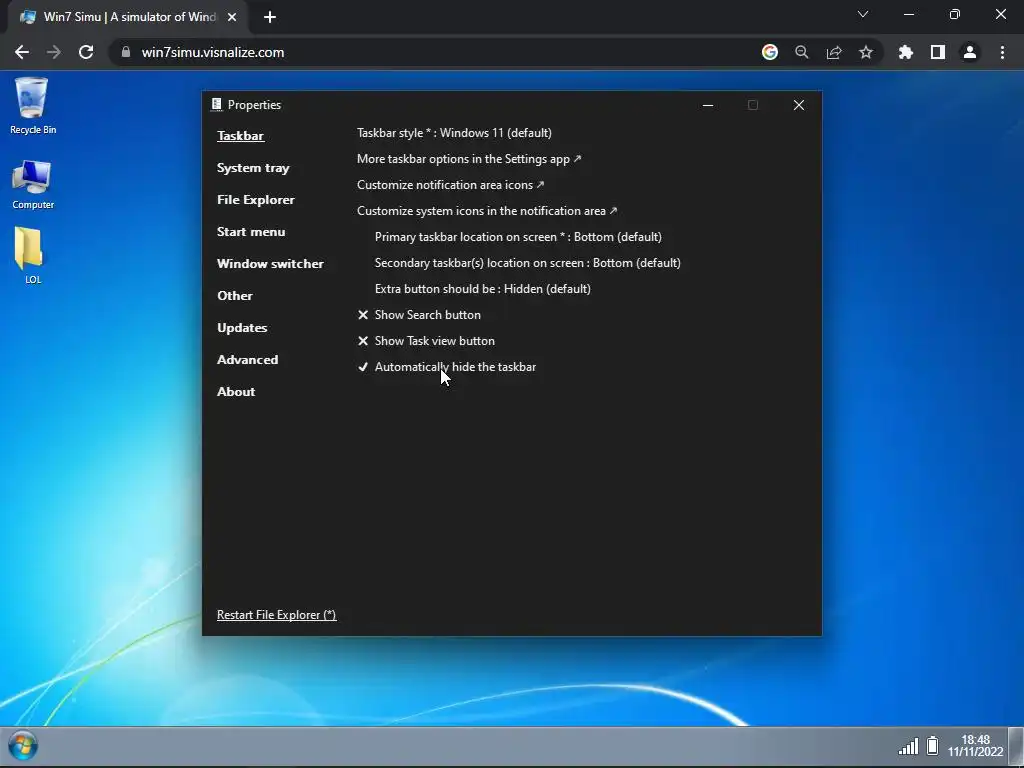
Task: Change Secondary taskbar(s) location on screen
Action: pos(528,263)
